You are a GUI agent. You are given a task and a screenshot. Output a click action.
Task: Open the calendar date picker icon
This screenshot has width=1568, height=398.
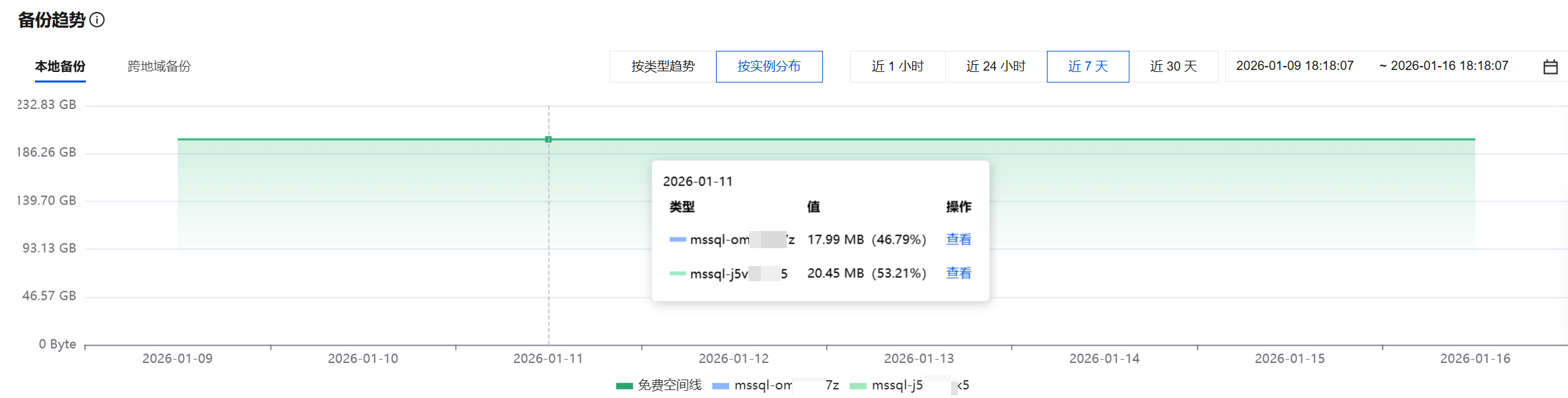(x=1550, y=67)
